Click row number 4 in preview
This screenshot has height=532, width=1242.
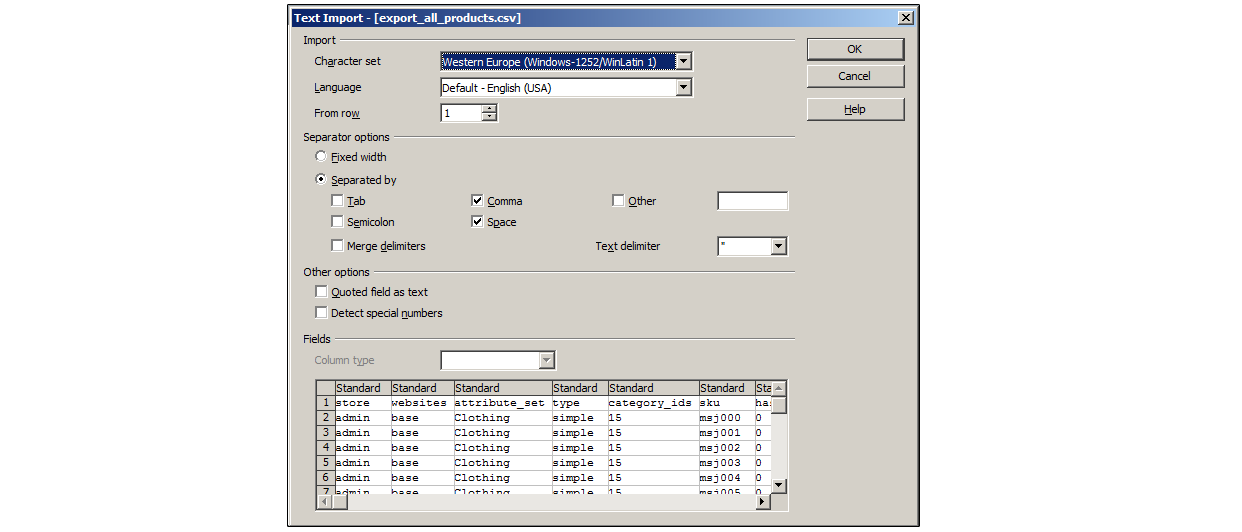[326, 448]
